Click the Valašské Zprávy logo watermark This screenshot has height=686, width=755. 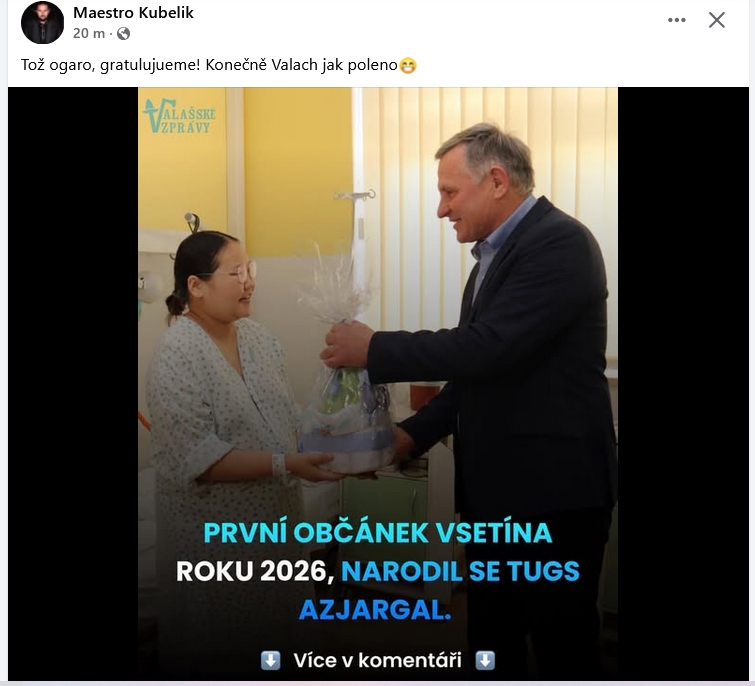point(180,116)
